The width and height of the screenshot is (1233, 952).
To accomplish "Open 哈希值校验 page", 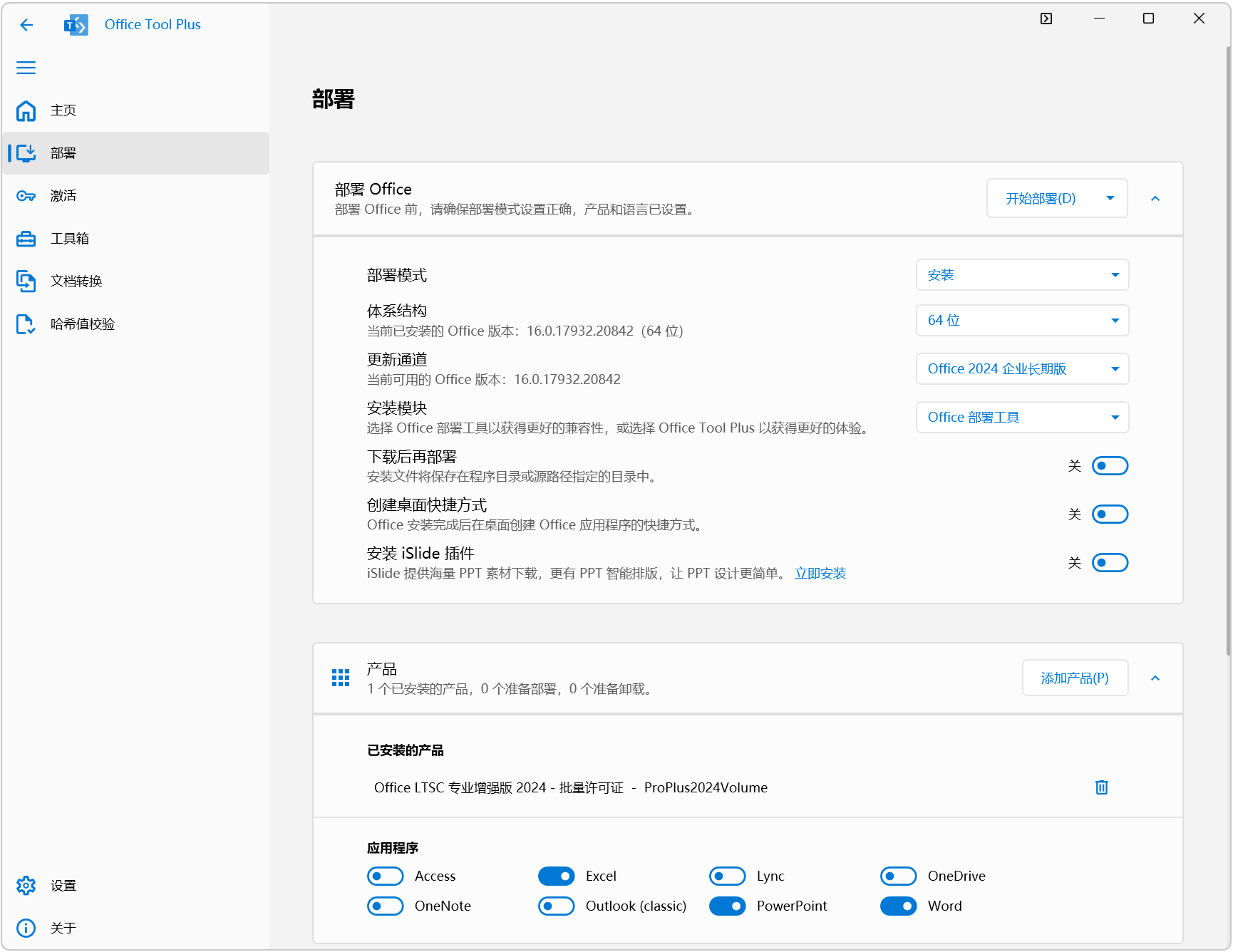I will click(135, 324).
